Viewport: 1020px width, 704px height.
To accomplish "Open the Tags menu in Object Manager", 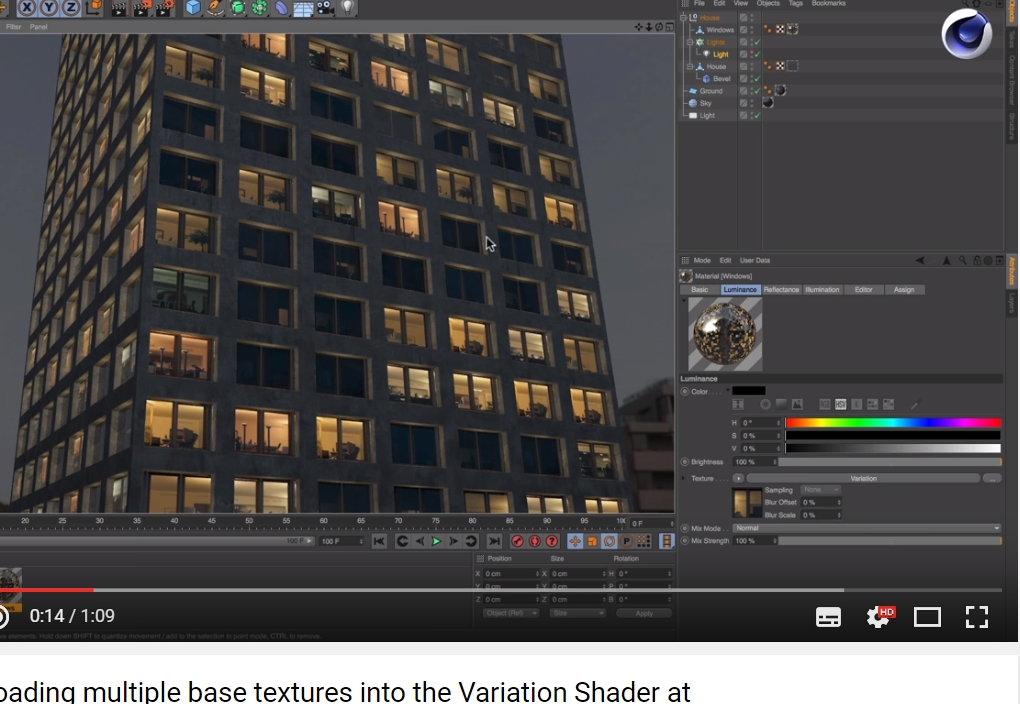I will click(796, 3).
